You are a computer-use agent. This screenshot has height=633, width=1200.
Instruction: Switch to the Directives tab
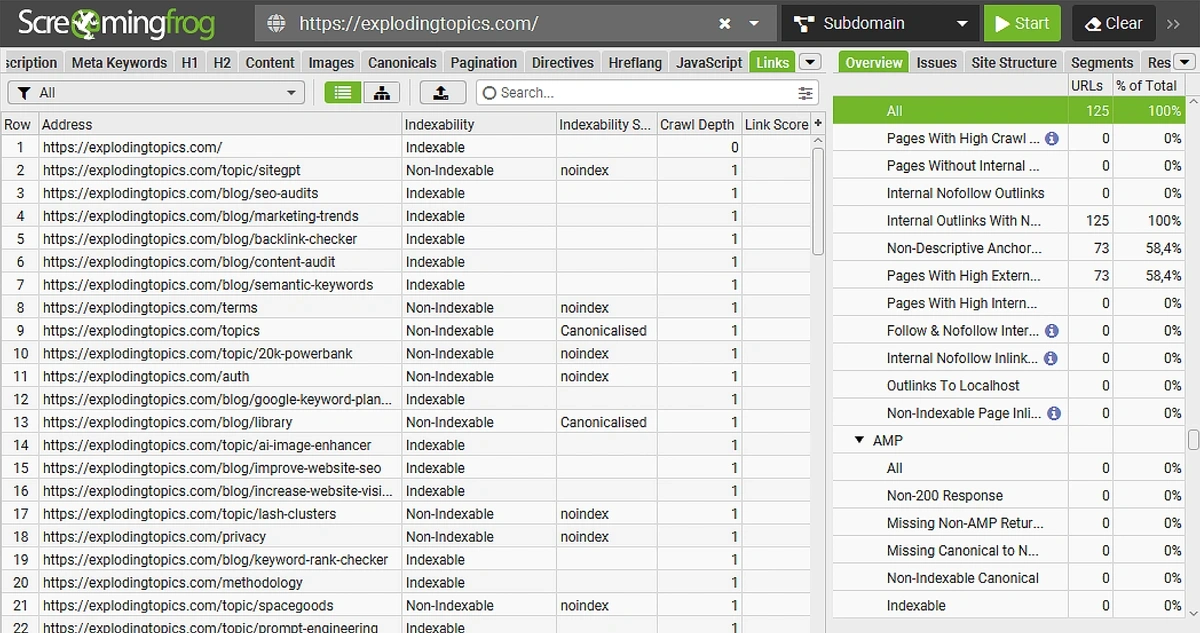563,62
